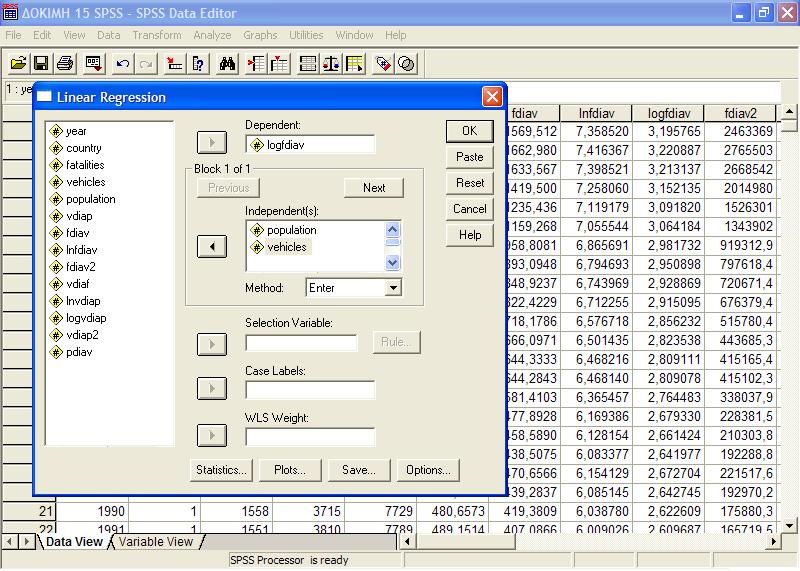
Task: Click the Insert Variable icon
Action: pyautogui.click(x=279, y=64)
